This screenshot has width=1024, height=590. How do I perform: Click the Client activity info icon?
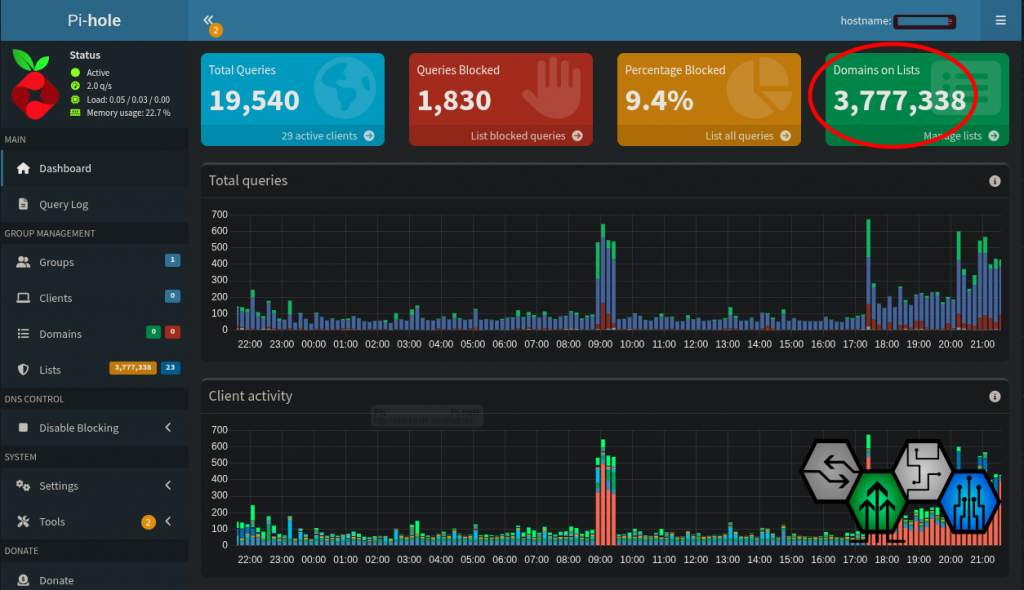click(x=994, y=396)
